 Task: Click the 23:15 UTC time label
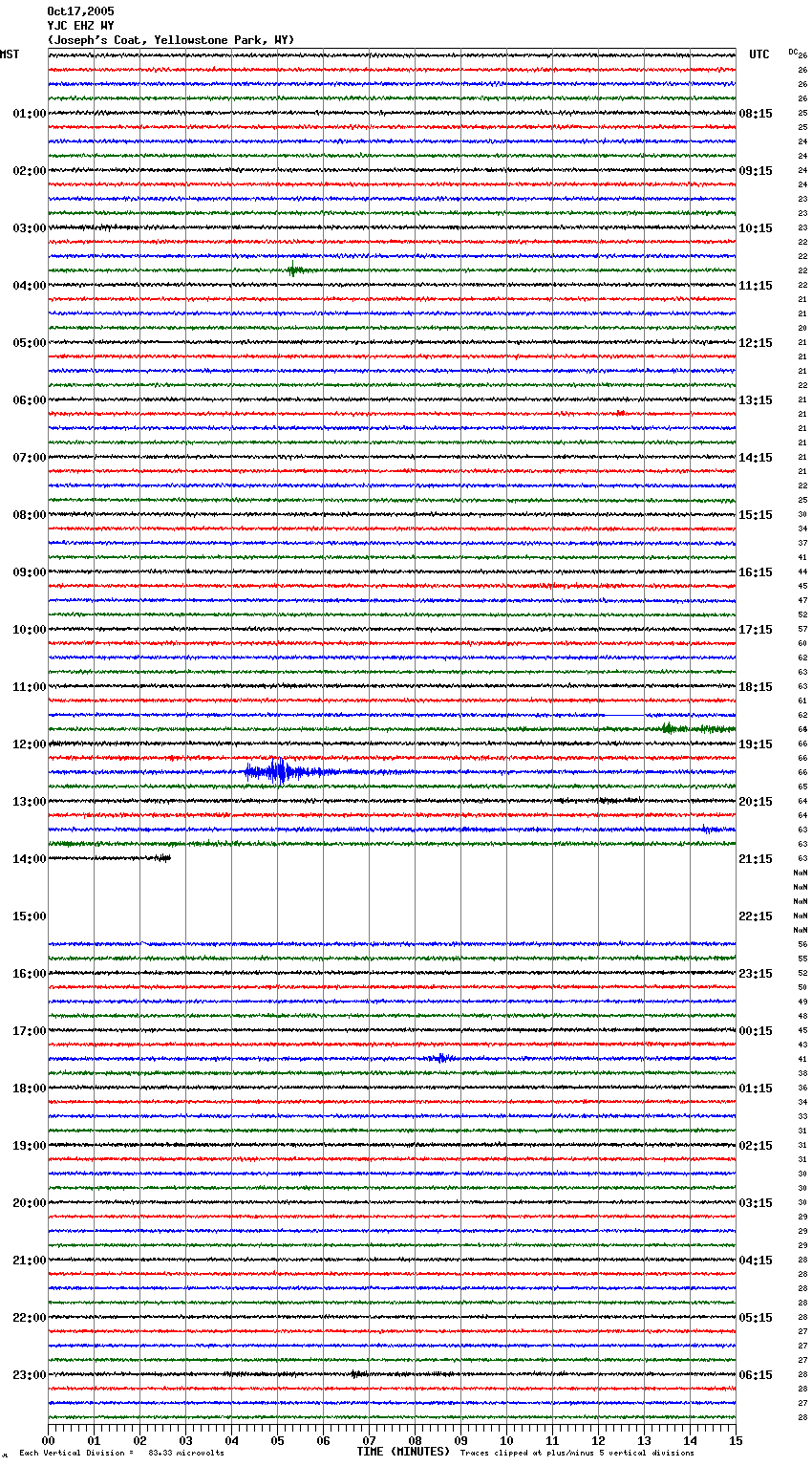[756, 974]
